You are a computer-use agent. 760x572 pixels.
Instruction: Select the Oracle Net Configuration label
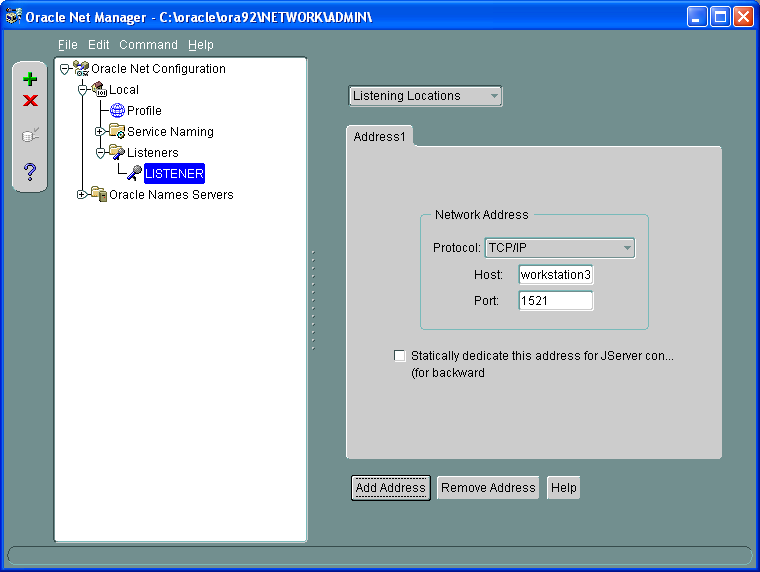pos(158,69)
